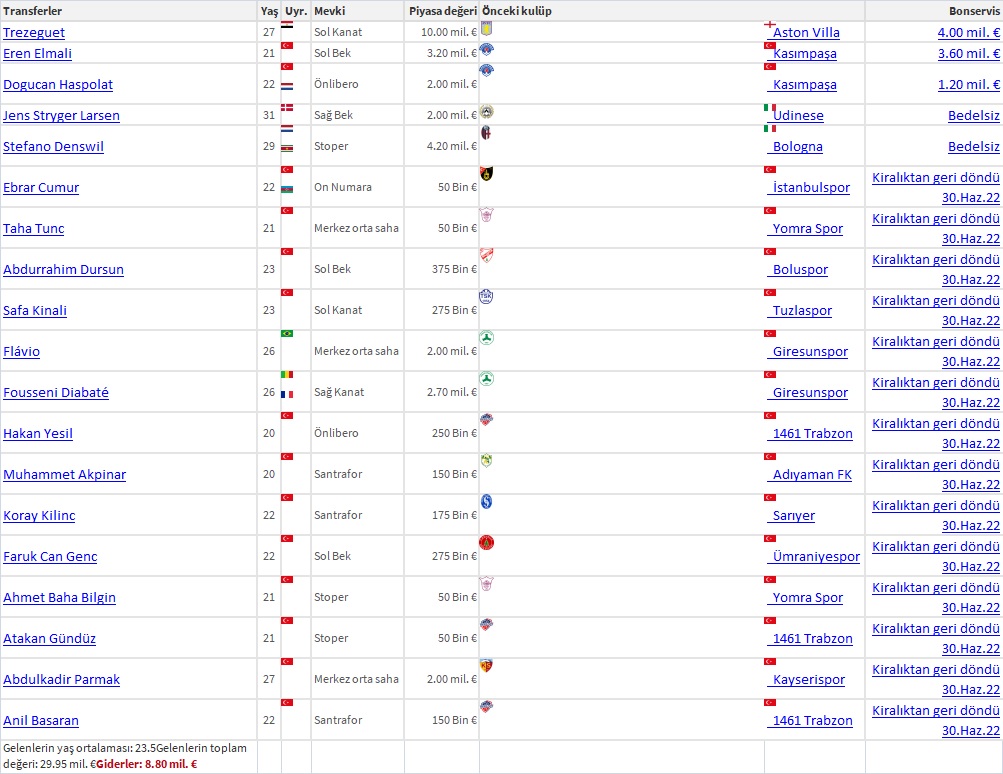Open Udinese club link
The height and width of the screenshot is (774, 1003).
coord(798,116)
